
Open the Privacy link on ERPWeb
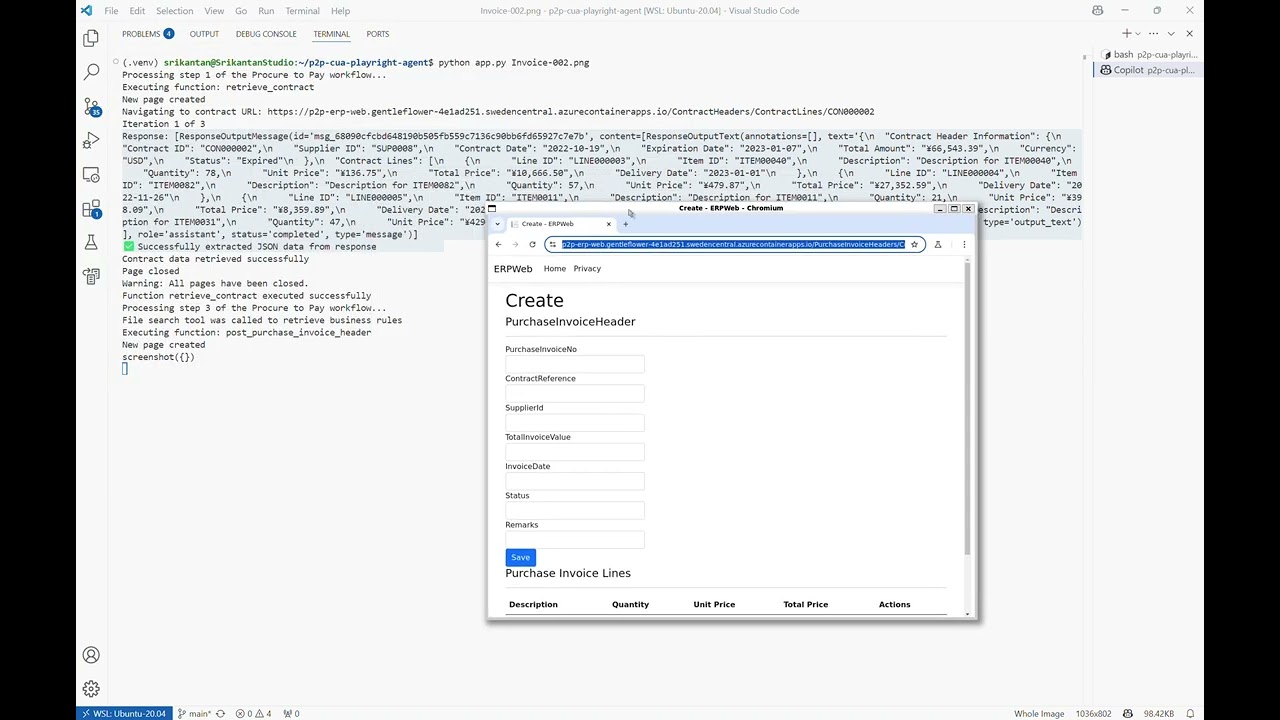[x=587, y=268]
